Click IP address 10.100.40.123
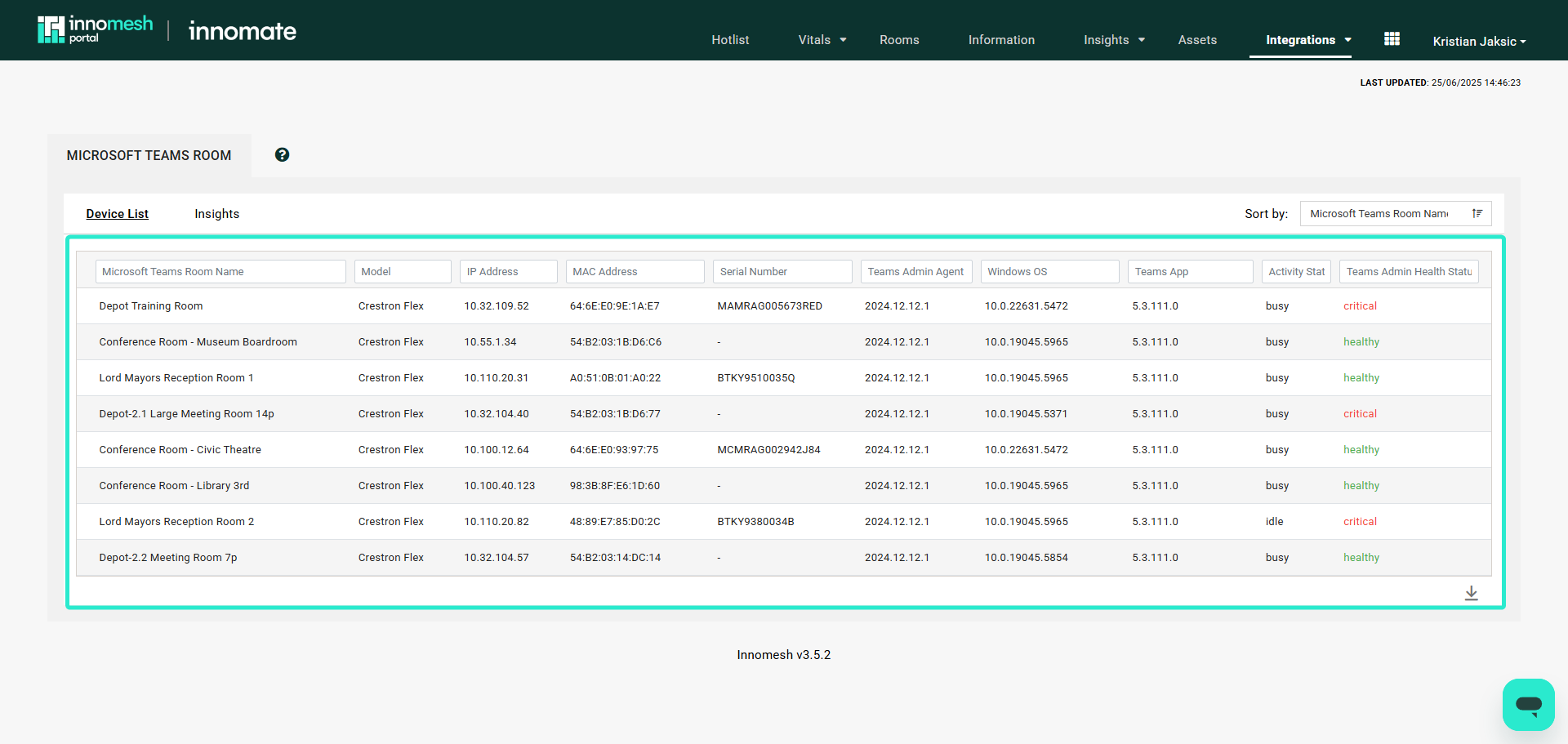Image resolution: width=1568 pixels, height=744 pixels. coord(500,486)
